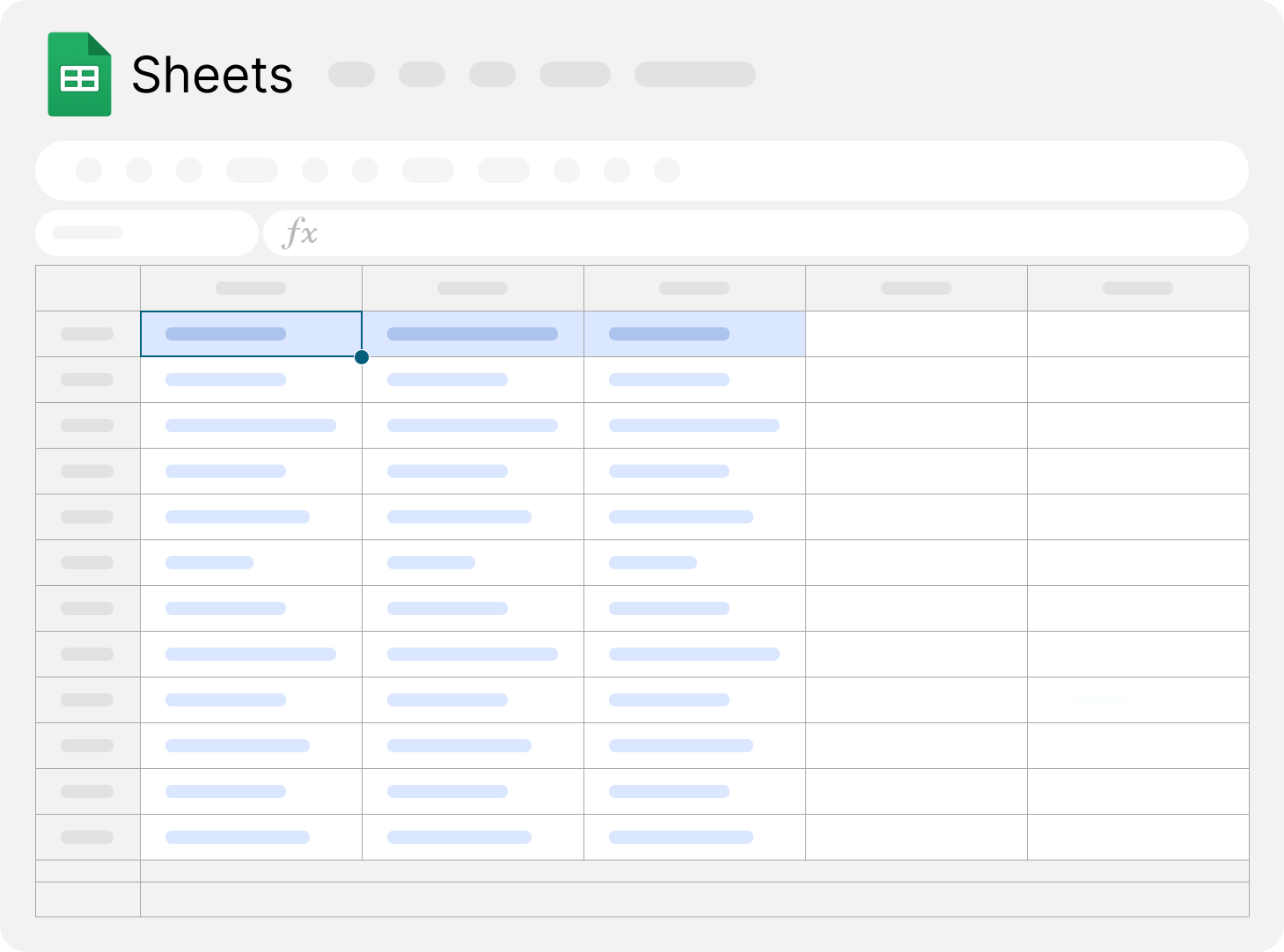Click the blue fill handle dot

tap(362, 357)
